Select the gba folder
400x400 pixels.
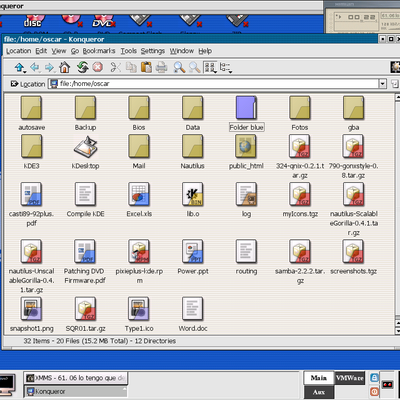click(353, 113)
